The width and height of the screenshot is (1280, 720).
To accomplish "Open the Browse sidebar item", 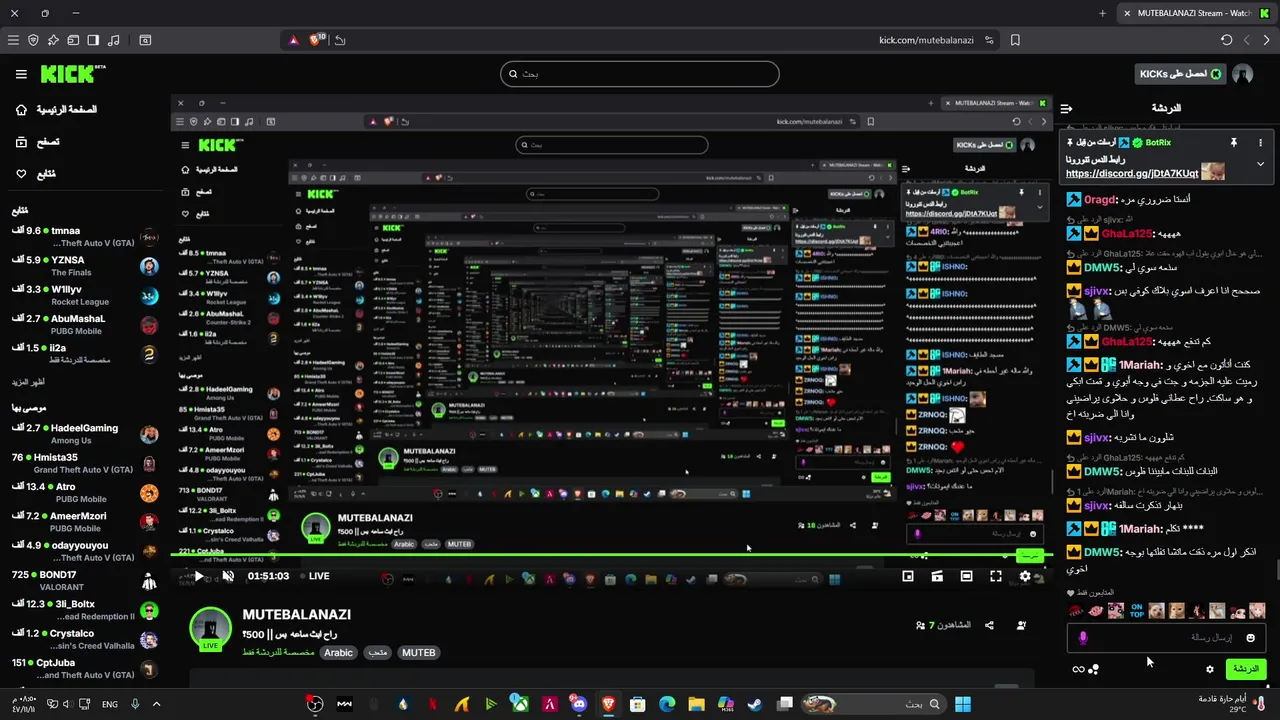I will click(x=36, y=142).
